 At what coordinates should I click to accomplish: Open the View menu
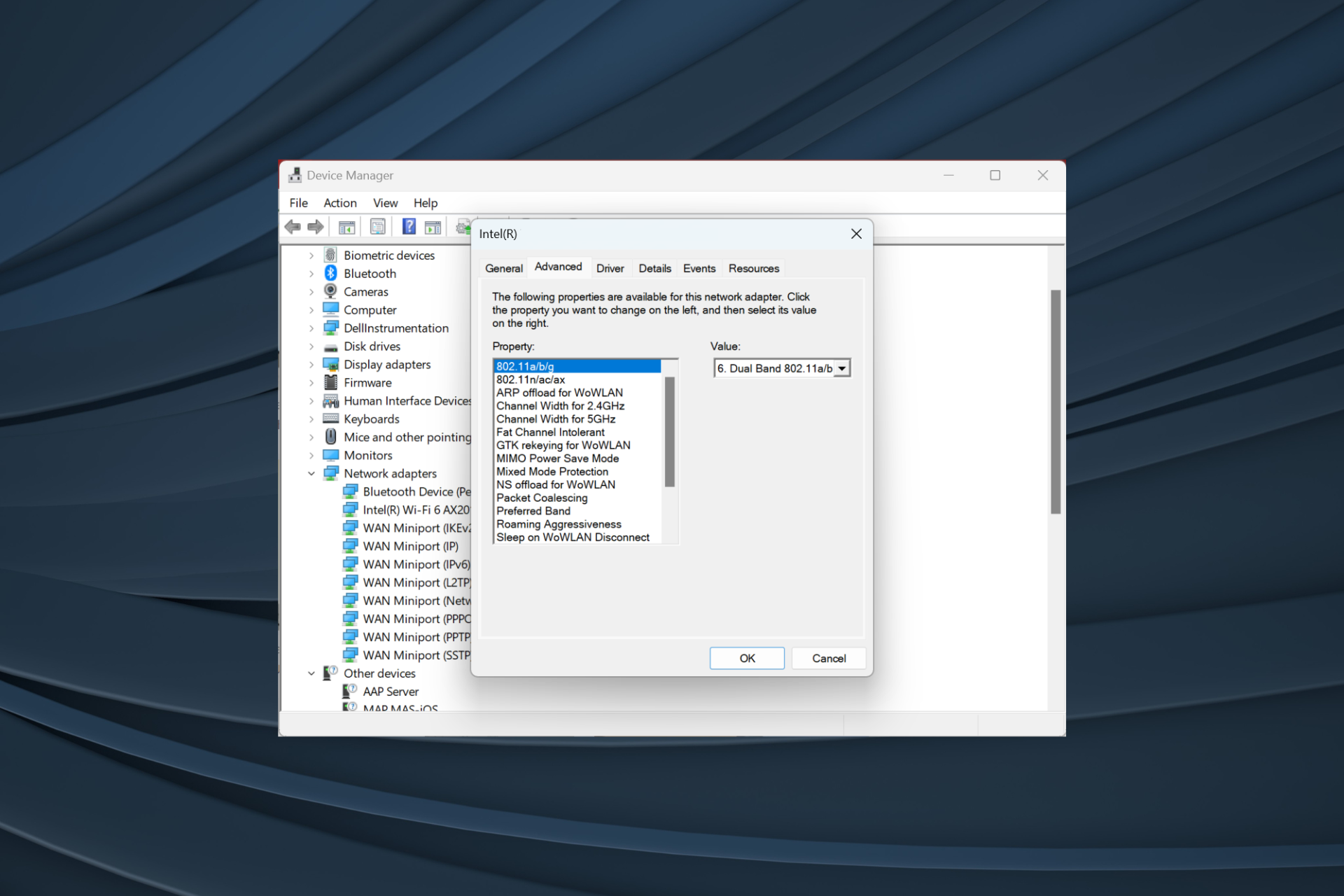click(385, 203)
